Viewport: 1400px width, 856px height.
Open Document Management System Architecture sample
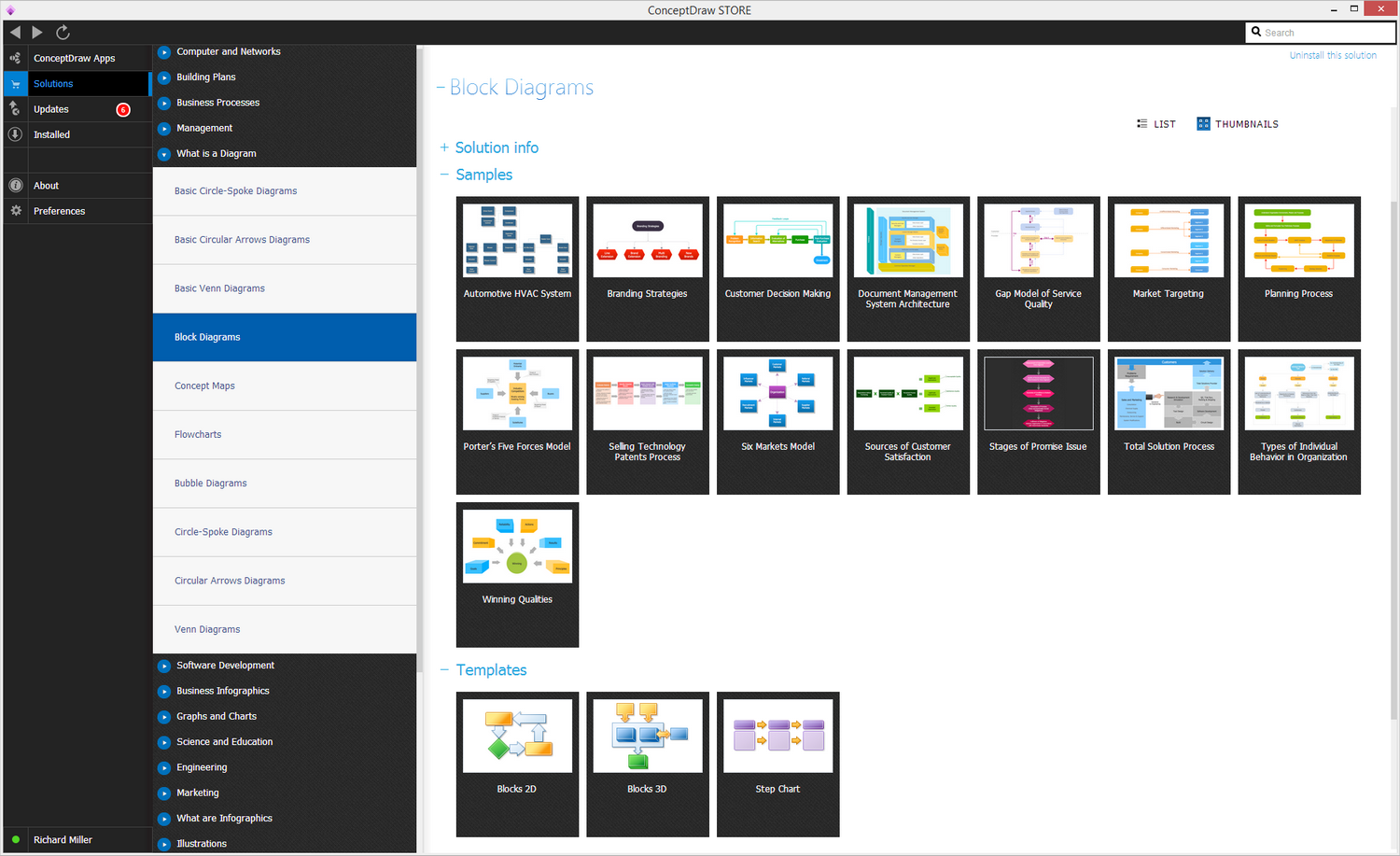click(908, 269)
